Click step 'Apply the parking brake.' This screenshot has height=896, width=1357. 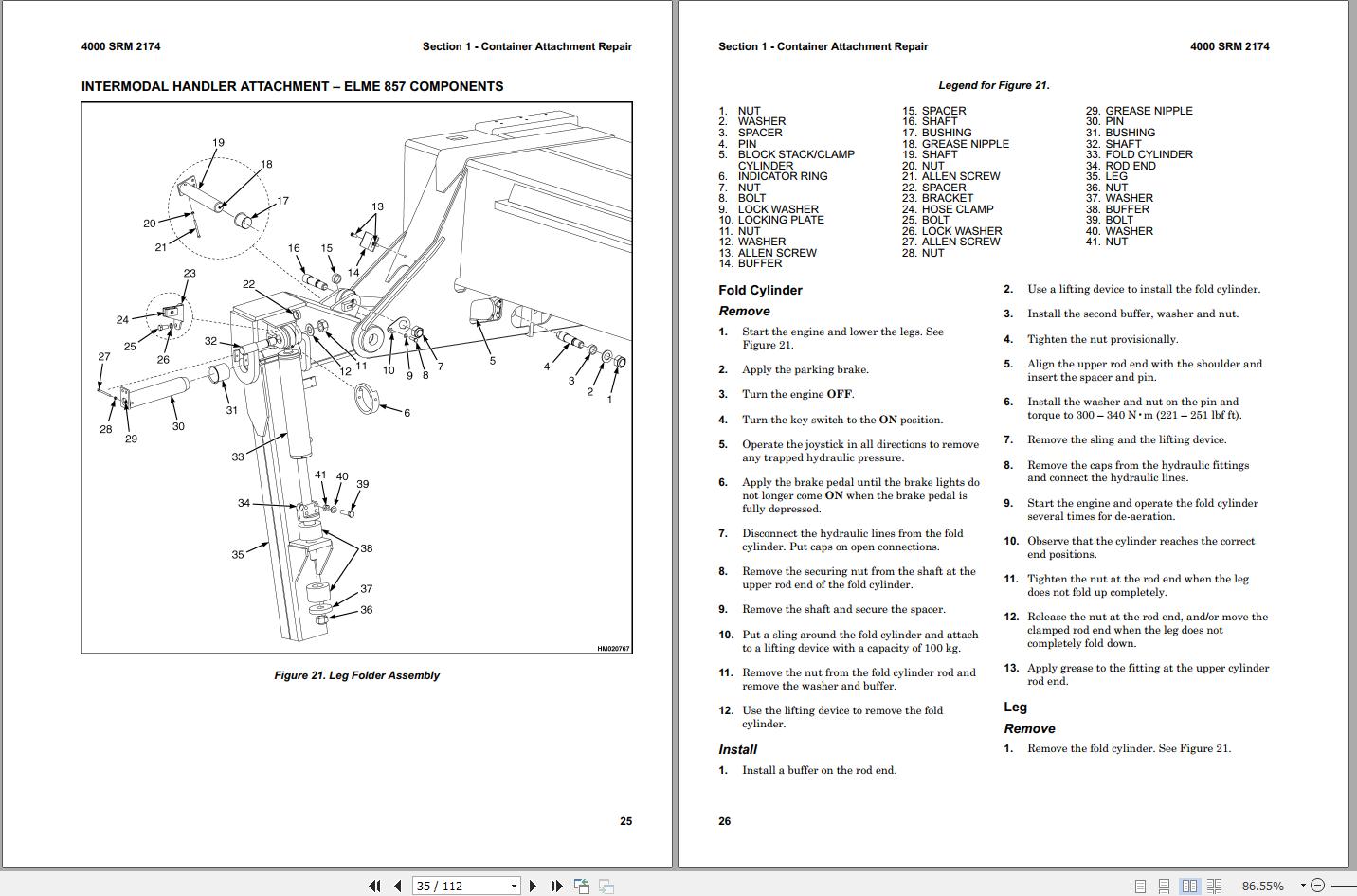click(x=805, y=369)
